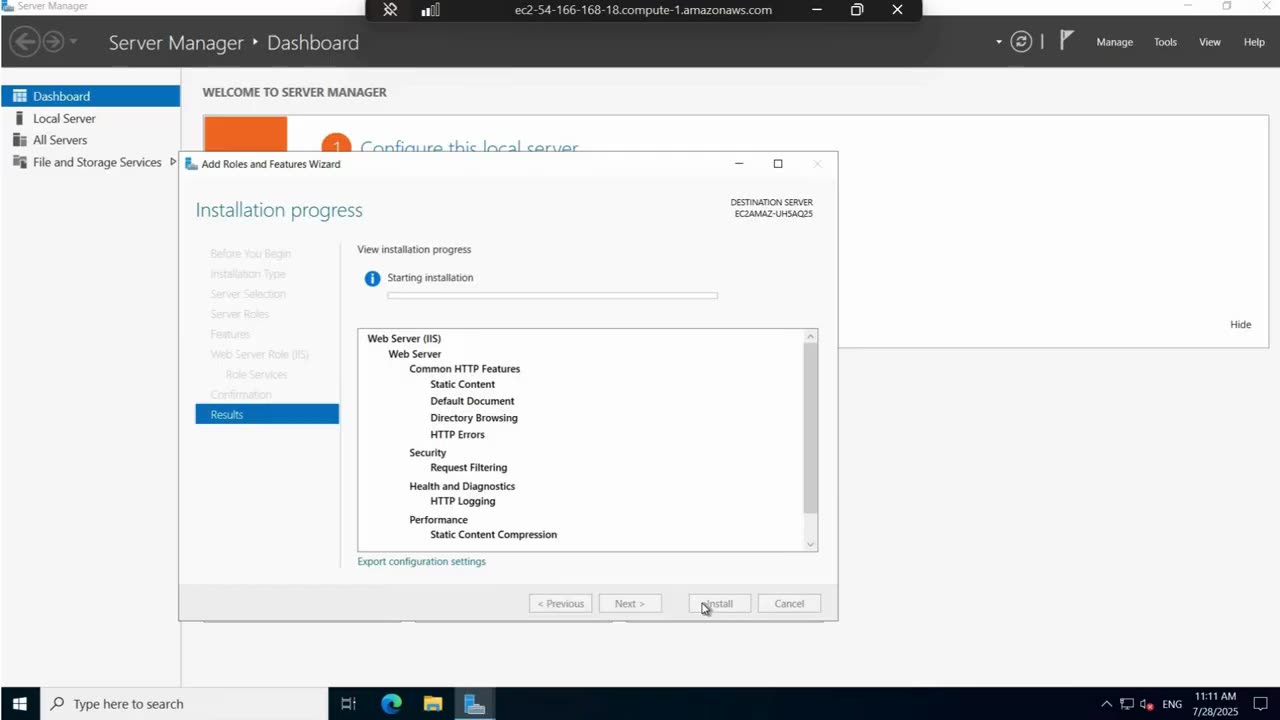Select the Confirmation wizard step
1280x720 pixels.
tap(241, 394)
